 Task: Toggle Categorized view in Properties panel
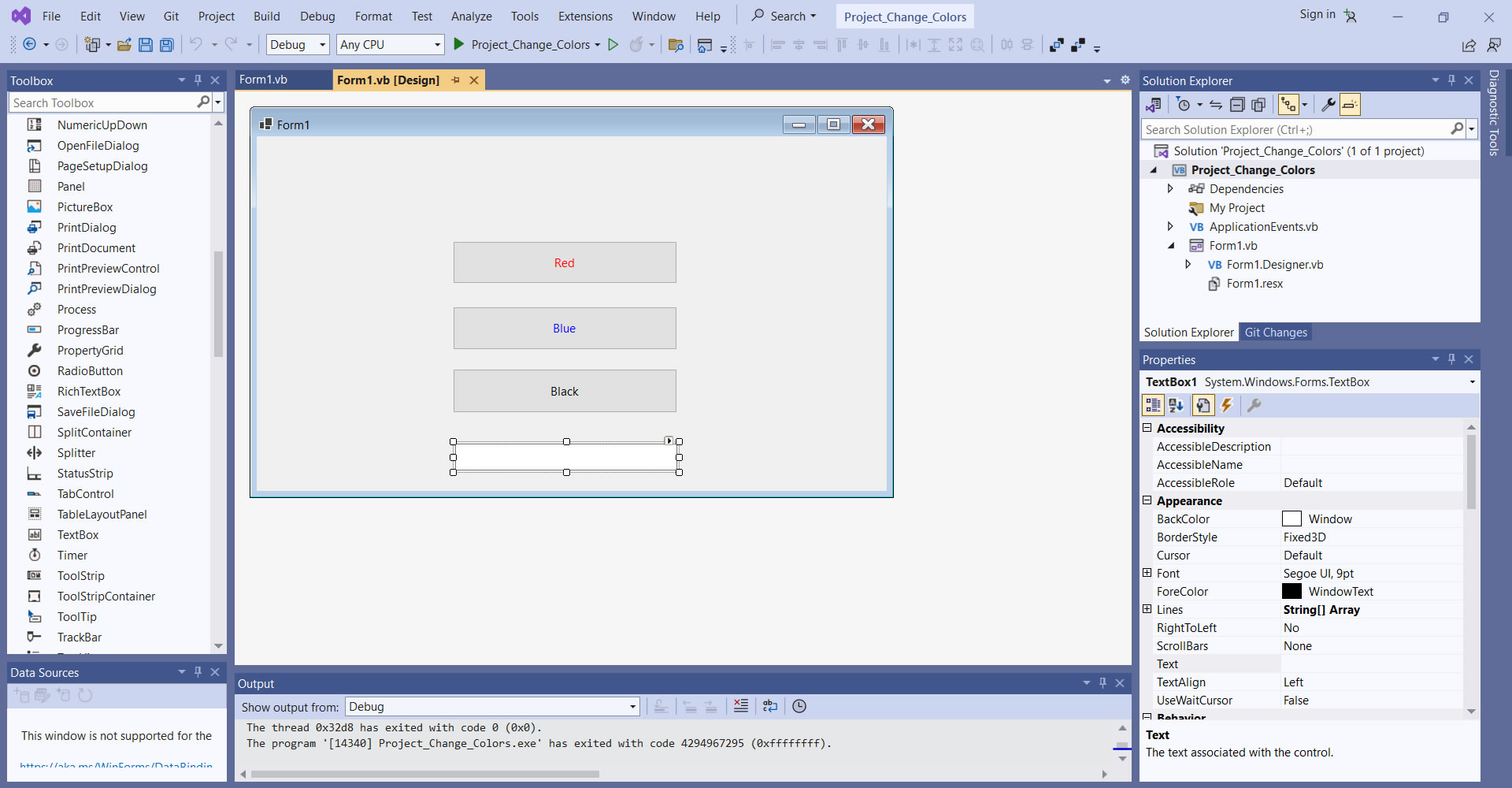tap(1153, 405)
